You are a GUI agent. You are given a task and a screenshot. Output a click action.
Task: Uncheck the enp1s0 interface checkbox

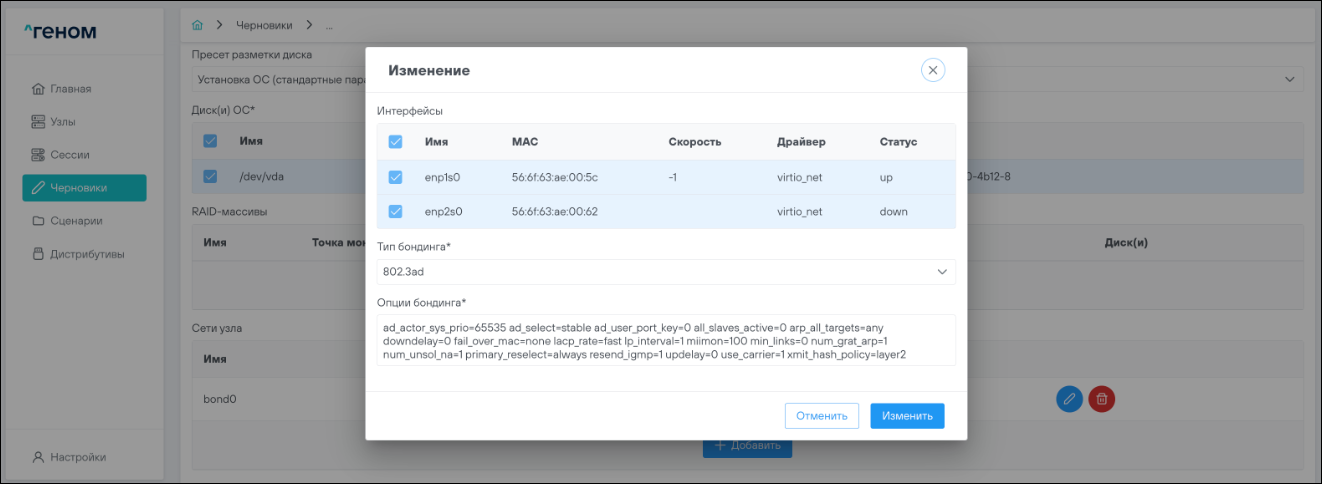(x=395, y=177)
